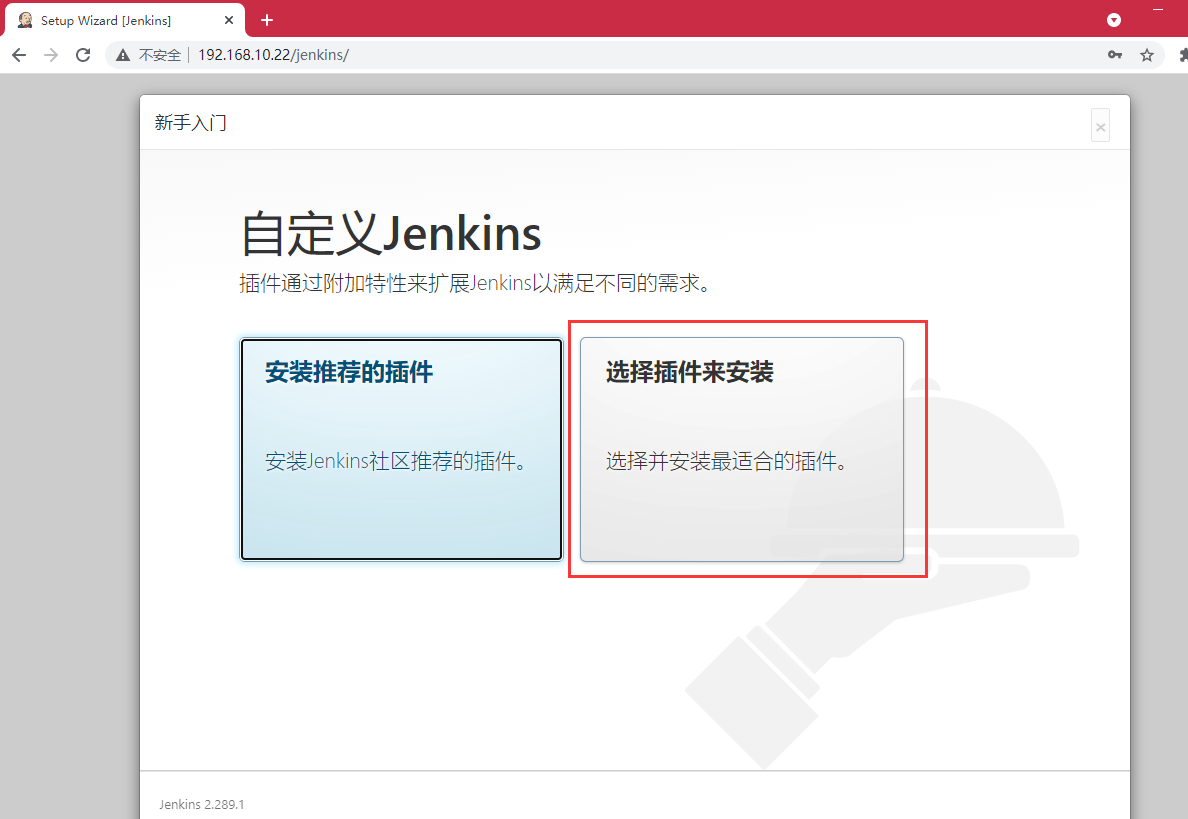
Task: Click the browser forward arrow
Action: pos(51,55)
